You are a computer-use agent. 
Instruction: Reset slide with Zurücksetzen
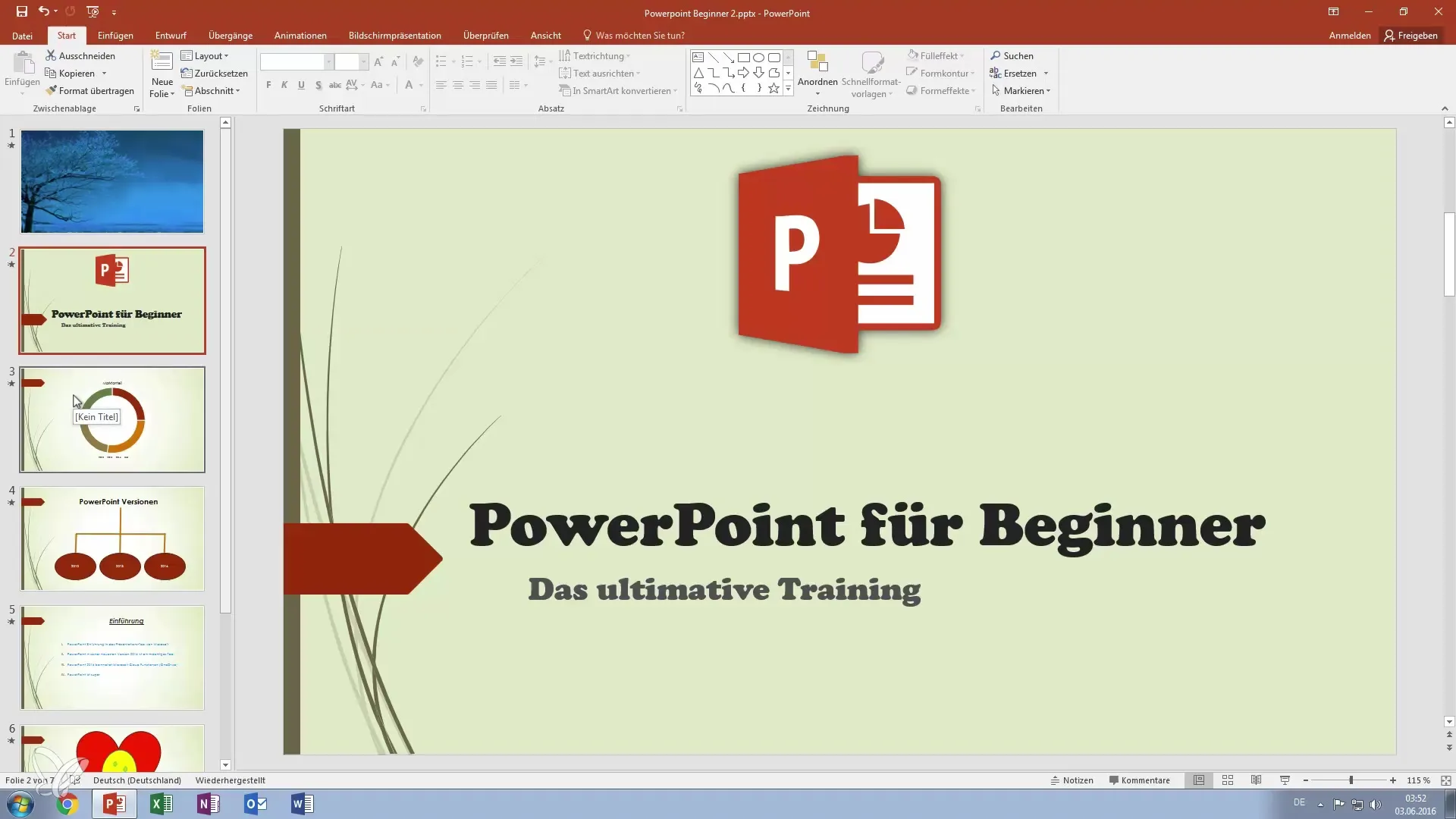click(215, 74)
